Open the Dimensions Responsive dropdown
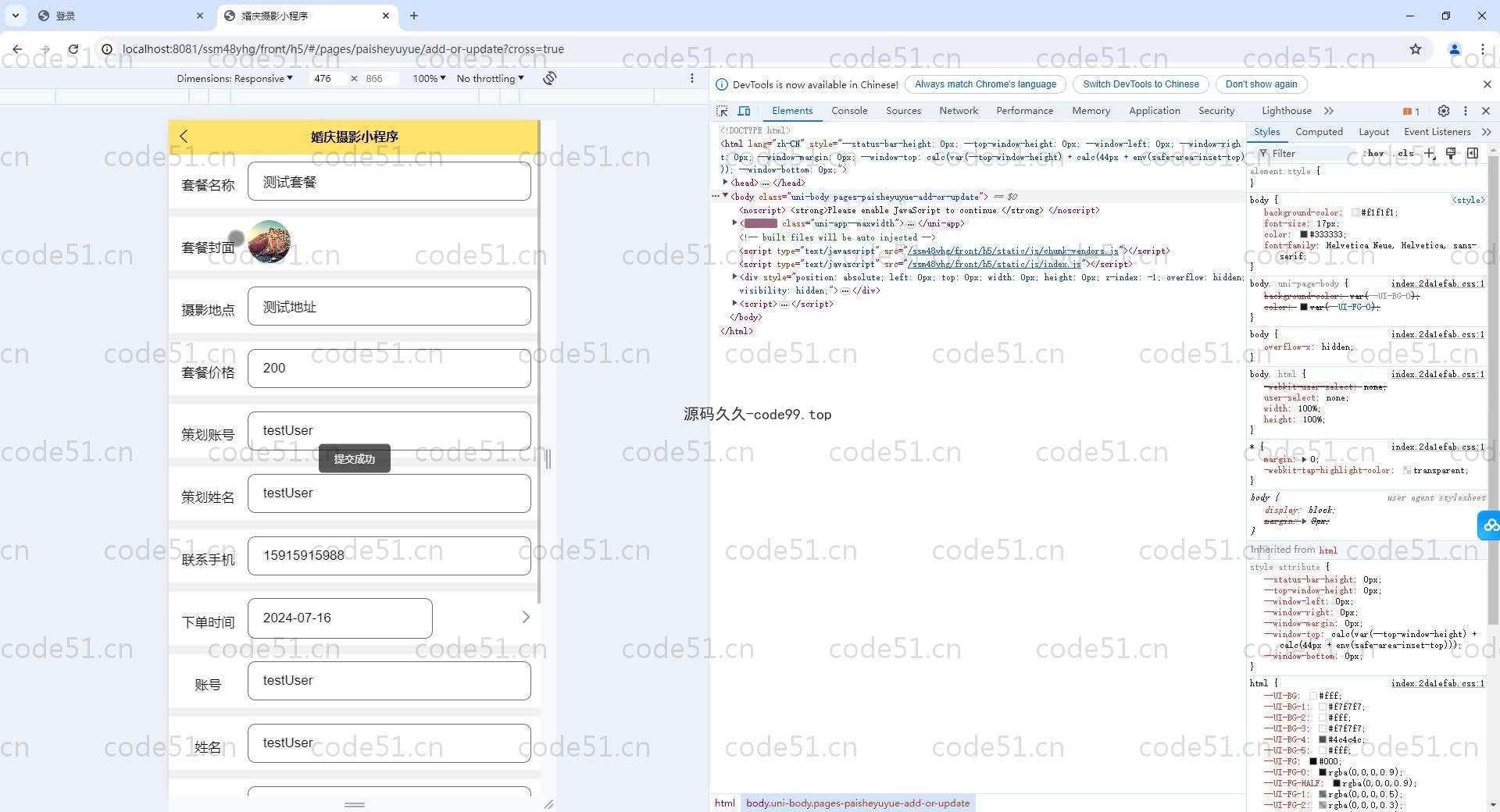The width and height of the screenshot is (1500, 812). tap(234, 78)
